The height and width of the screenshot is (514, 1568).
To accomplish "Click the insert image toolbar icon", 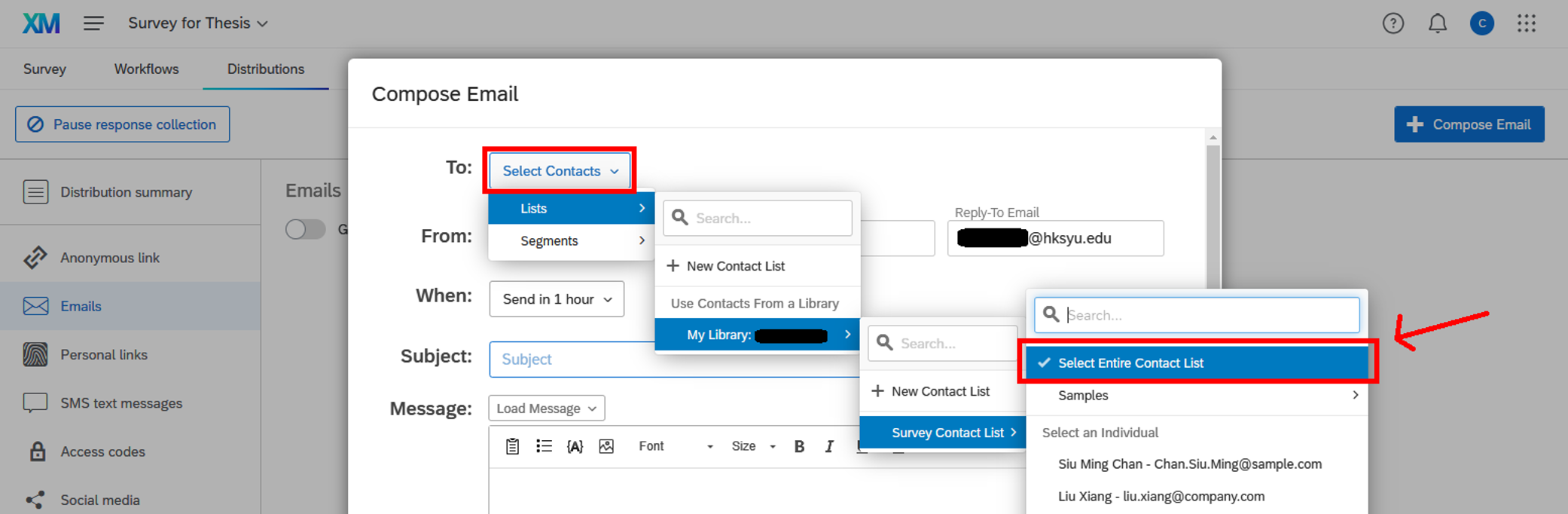I will coord(606,446).
